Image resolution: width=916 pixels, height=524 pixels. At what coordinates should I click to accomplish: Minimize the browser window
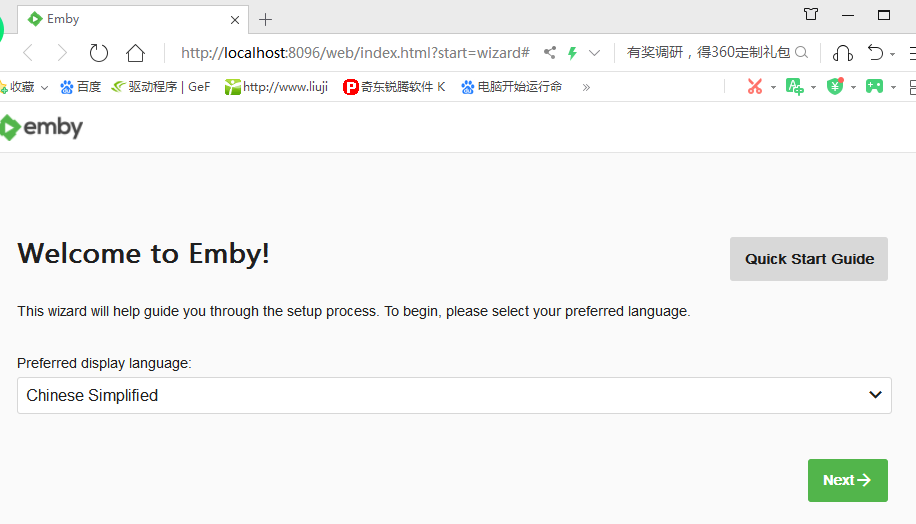point(848,15)
